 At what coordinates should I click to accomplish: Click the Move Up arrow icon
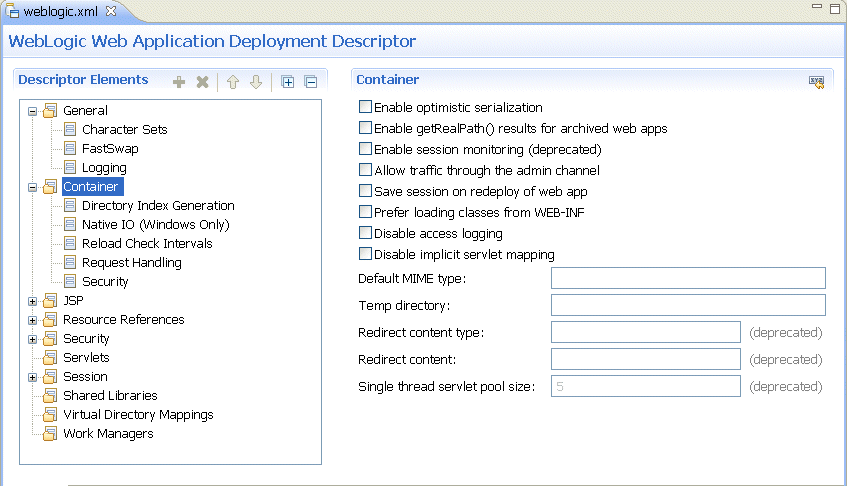coord(233,82)
